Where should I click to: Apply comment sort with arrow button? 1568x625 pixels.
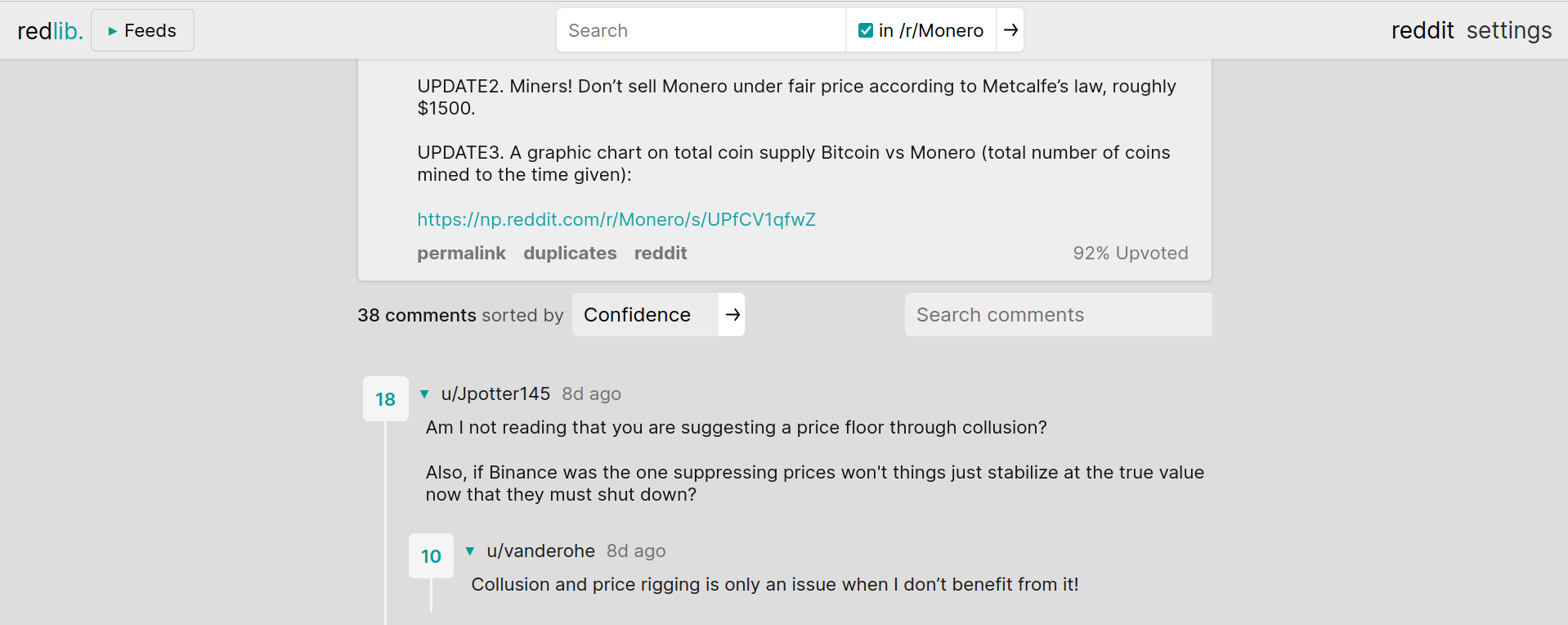[732, 315]
